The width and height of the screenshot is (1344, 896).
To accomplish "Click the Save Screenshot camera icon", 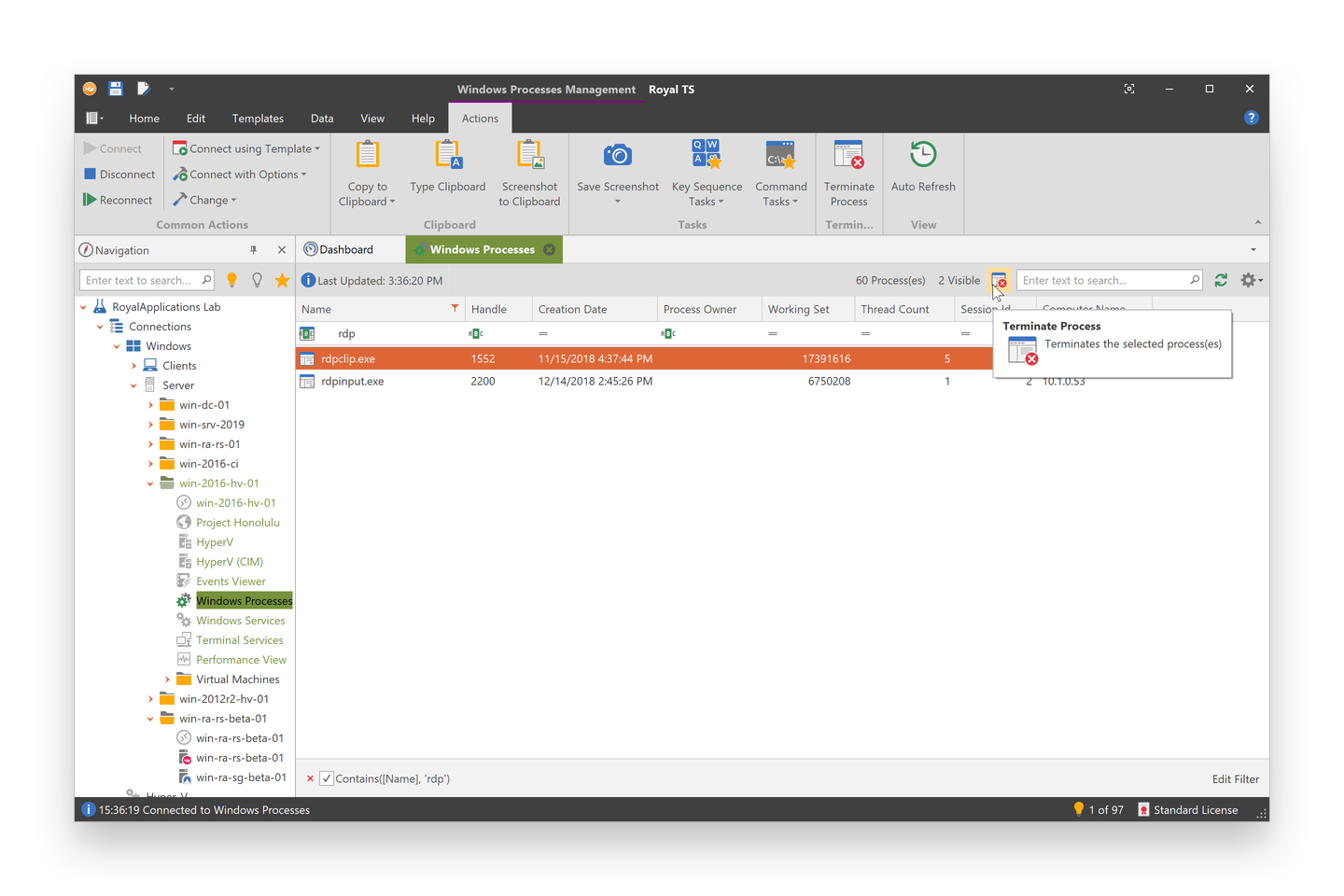I will [x=617, y=156].
